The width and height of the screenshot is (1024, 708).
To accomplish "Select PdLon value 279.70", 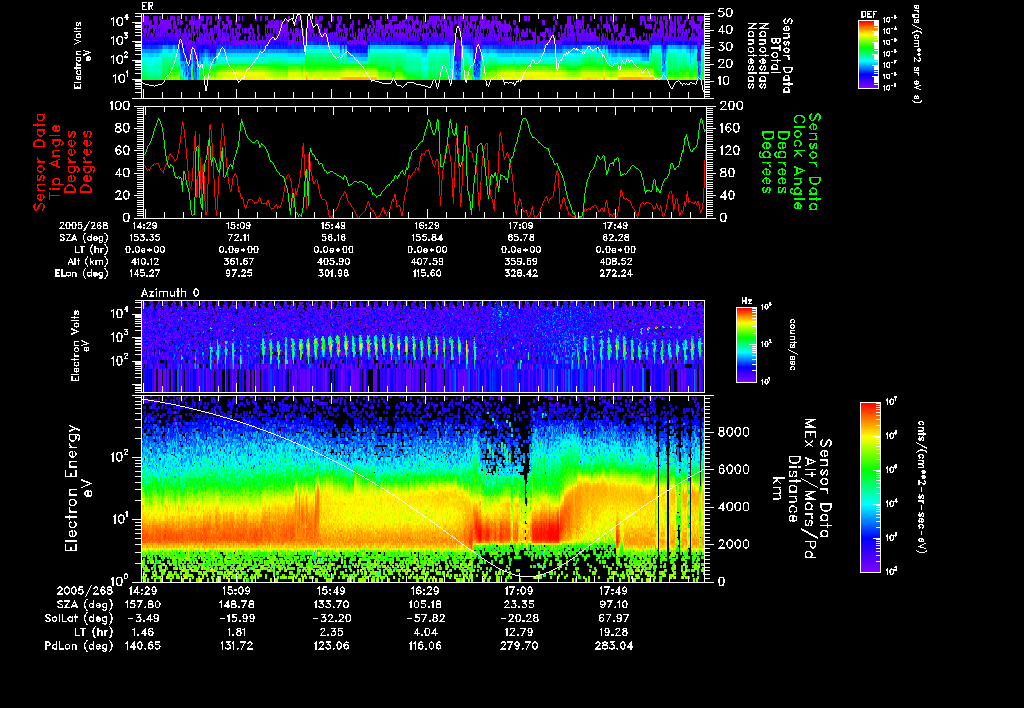I will click(520, 645).
